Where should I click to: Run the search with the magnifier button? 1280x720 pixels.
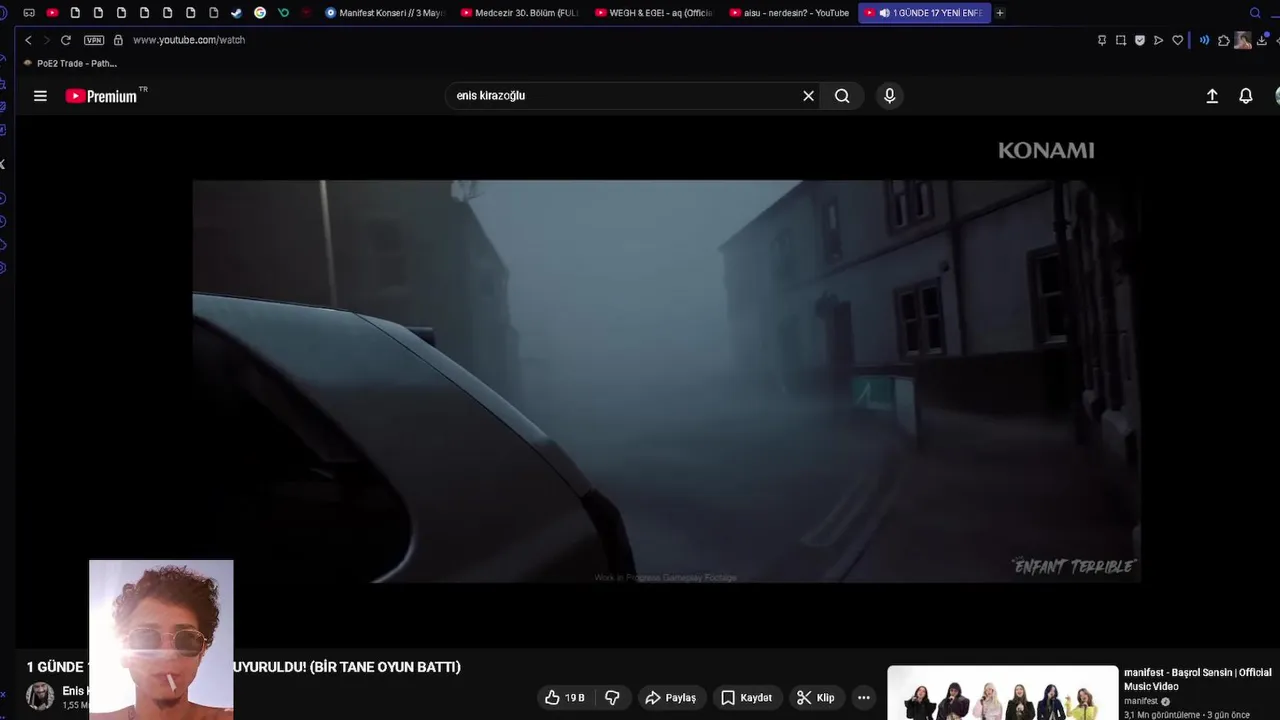click(842, 96)
